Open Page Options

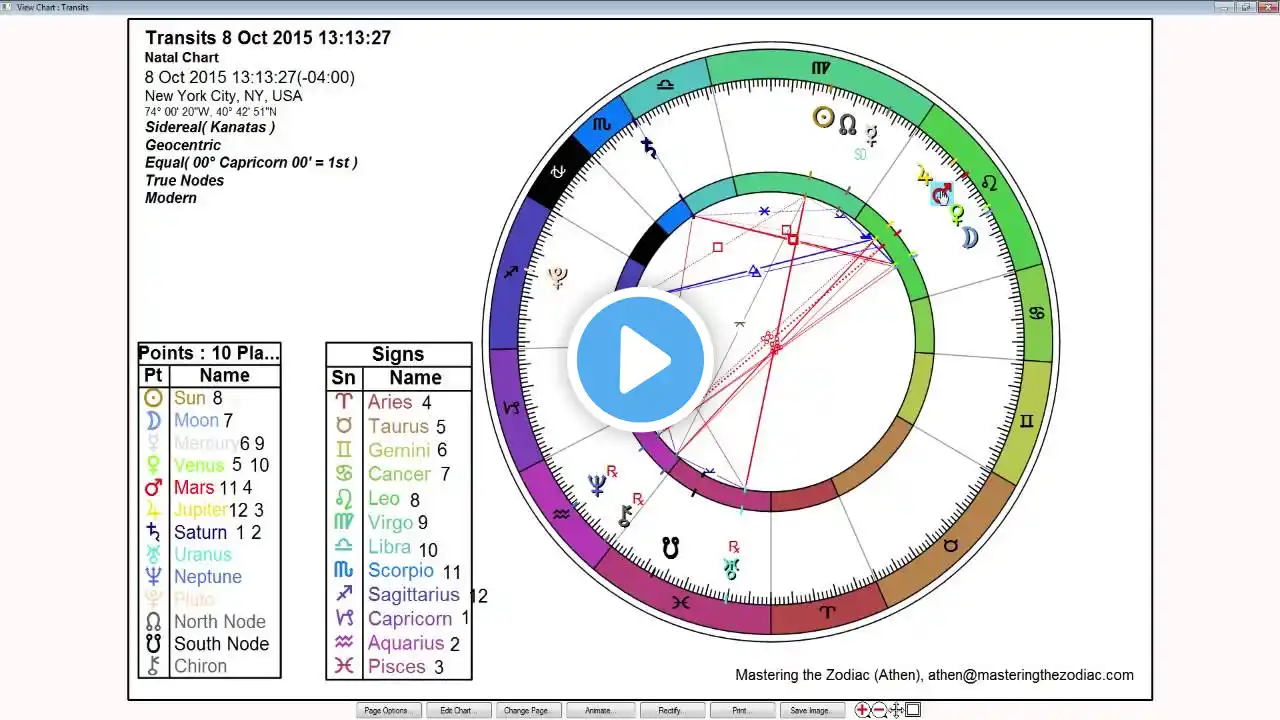[386, 710]
